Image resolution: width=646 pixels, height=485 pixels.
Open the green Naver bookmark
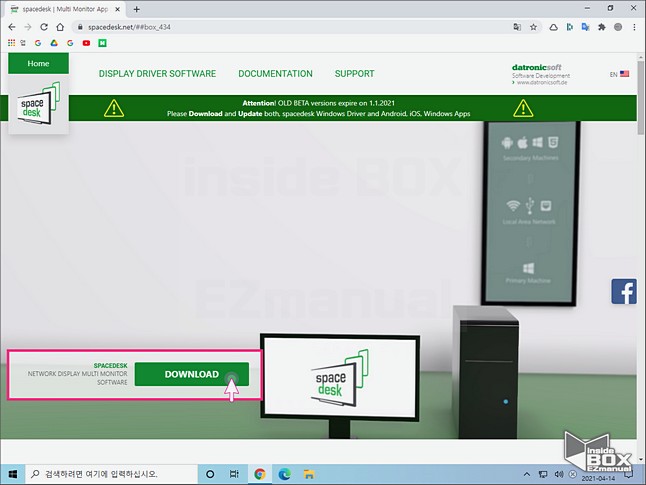click(x=103, y=43)
